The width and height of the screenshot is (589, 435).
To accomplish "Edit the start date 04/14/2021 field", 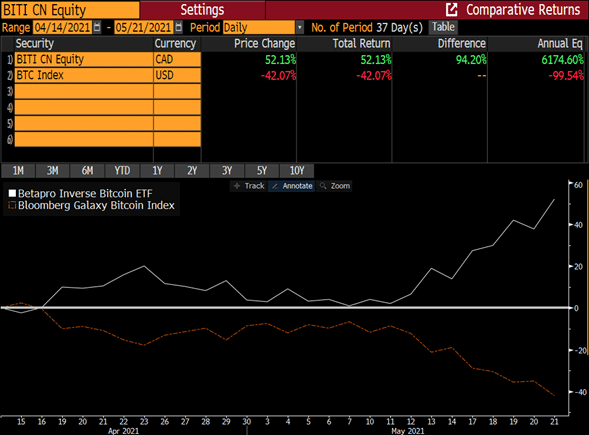I will coord(62,27).
